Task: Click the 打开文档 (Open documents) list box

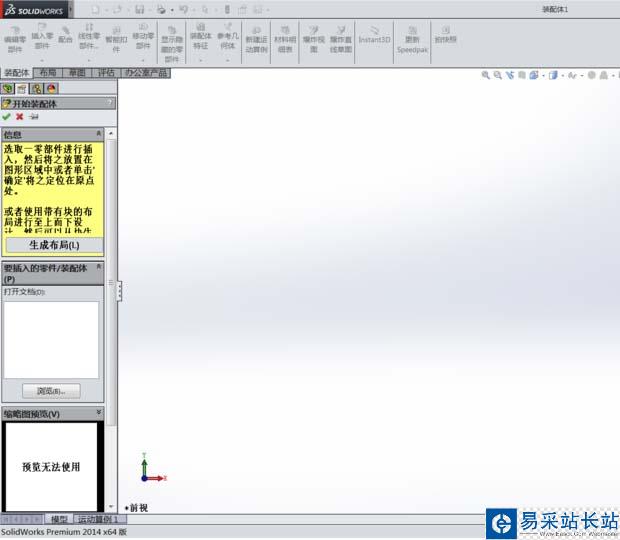Action: click(x=51, y=340)
